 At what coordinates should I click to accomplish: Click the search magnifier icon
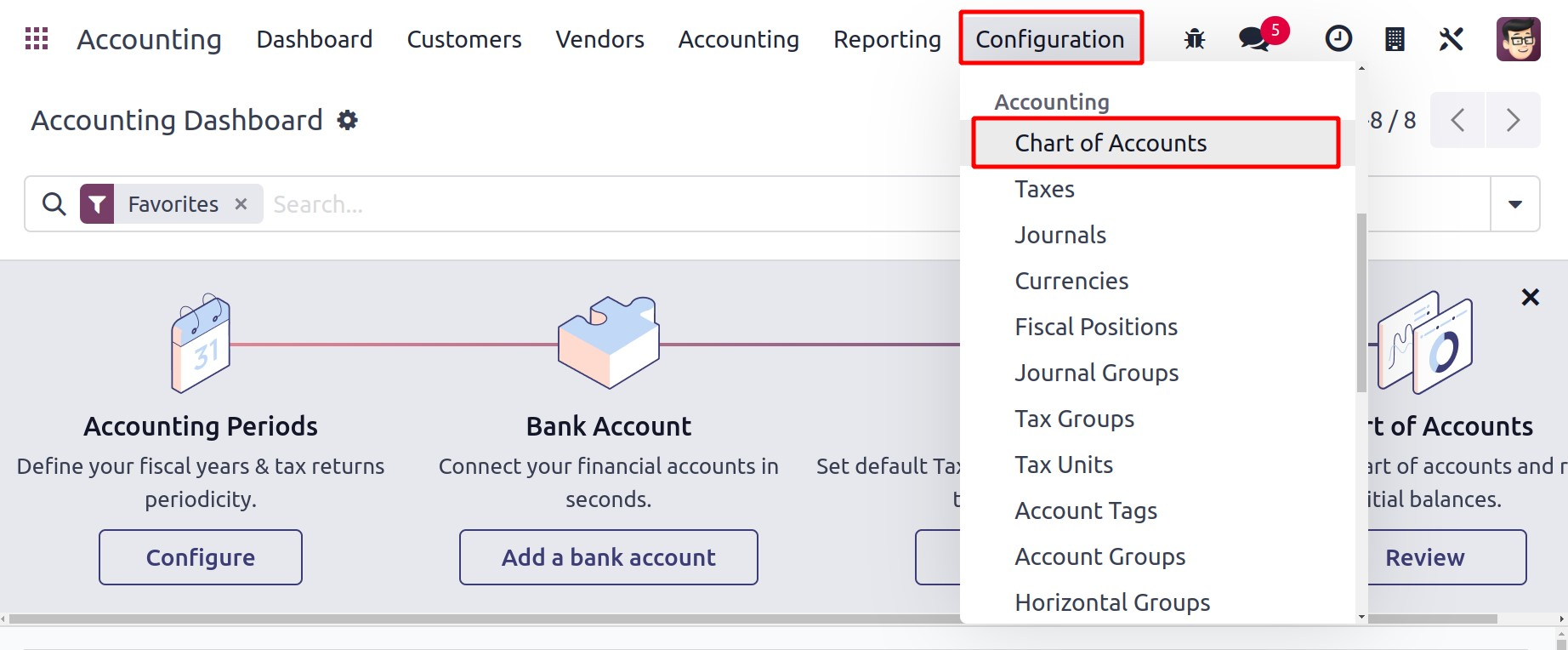pos(54,204)
